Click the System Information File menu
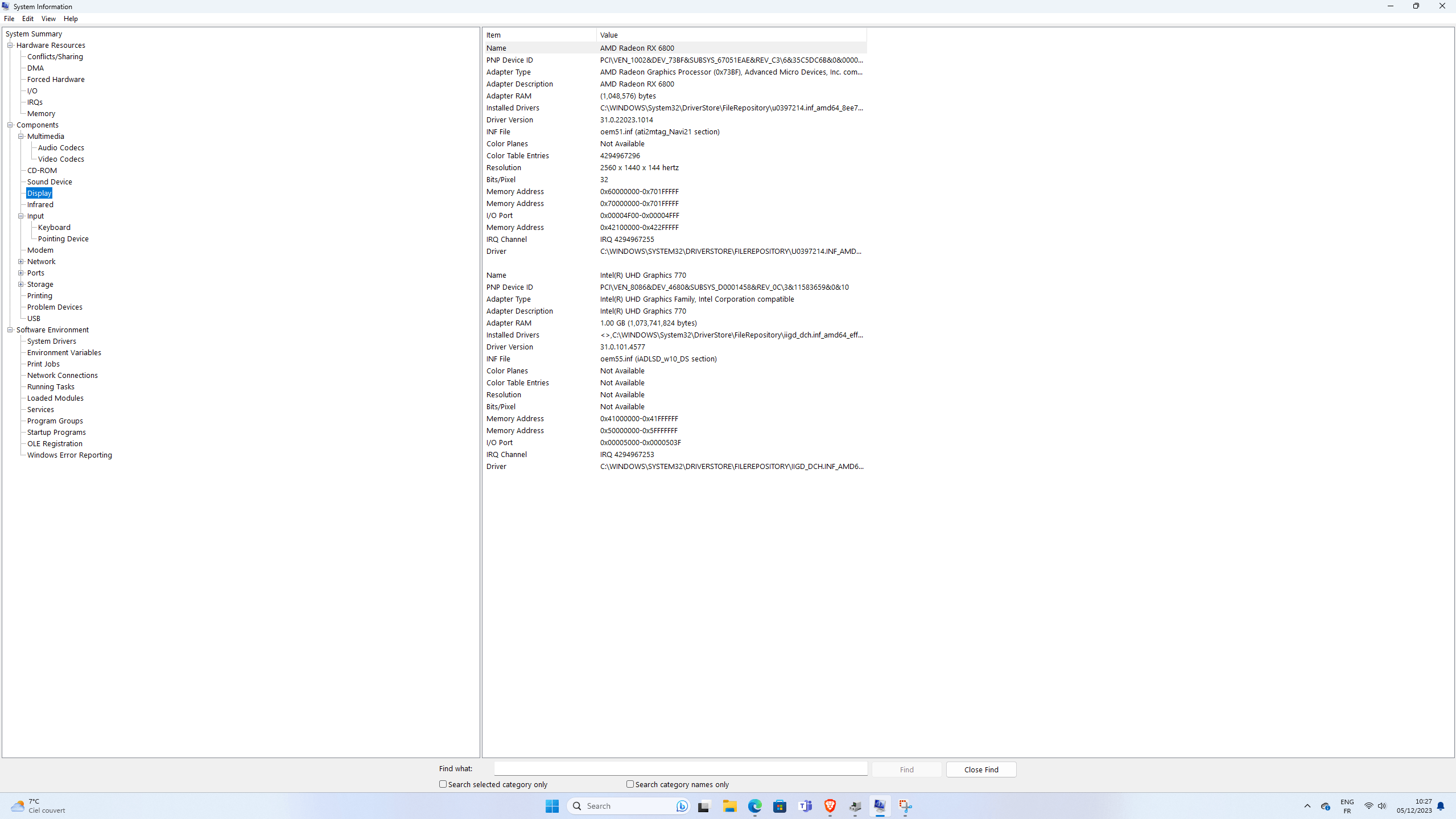The image size is (1456, 819). [9, 18]
